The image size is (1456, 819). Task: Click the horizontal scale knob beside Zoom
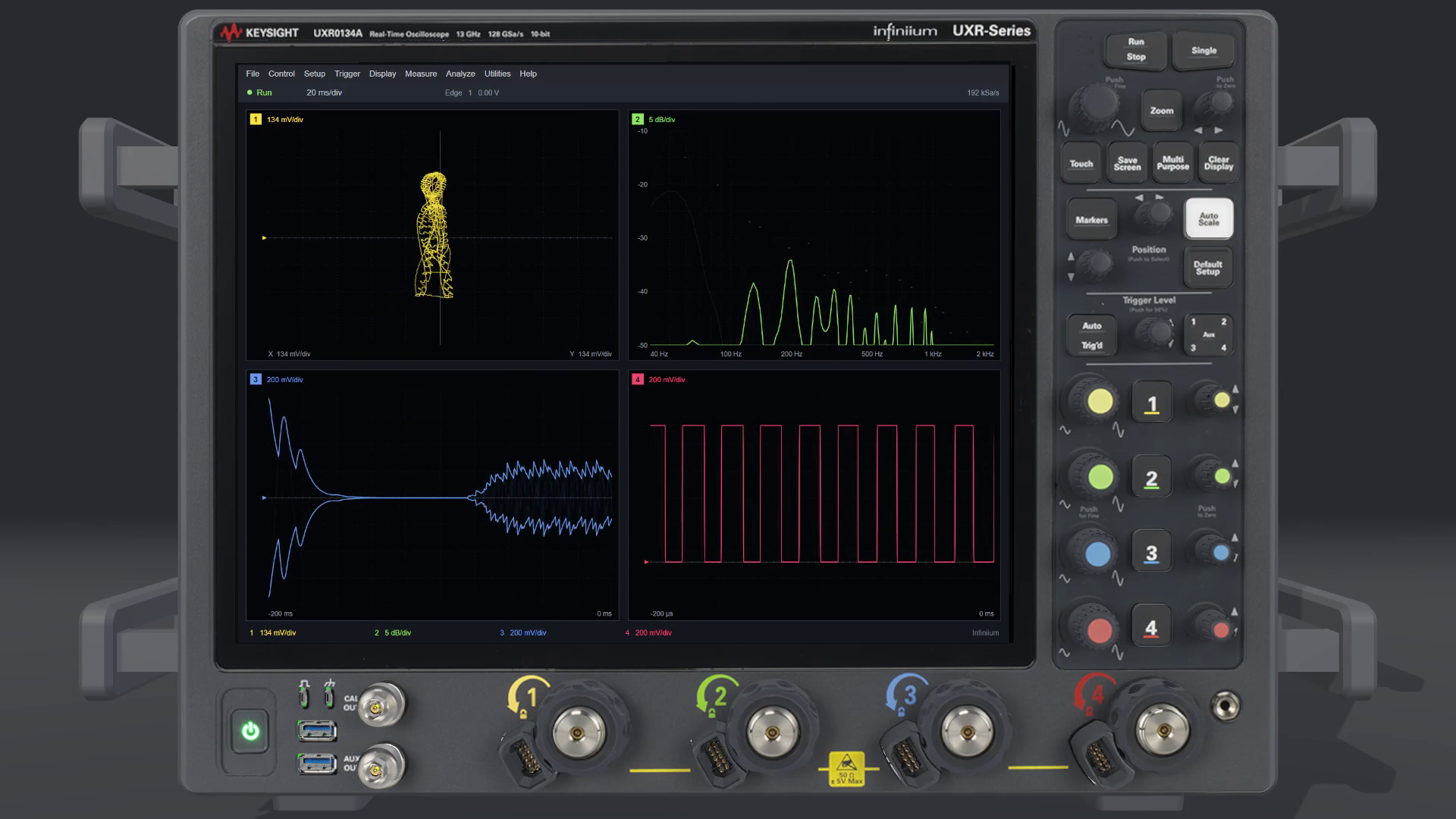(x=1094, y=104)
